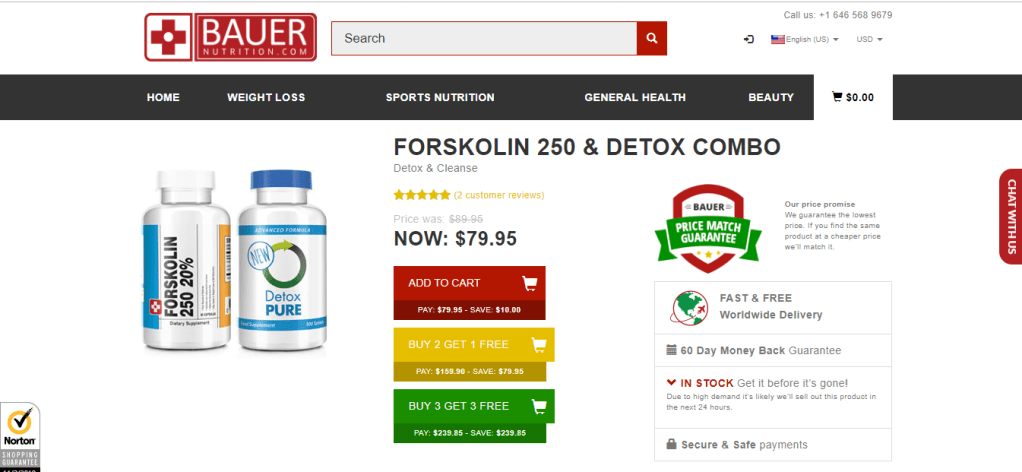Go to the General Health menu

pos(635,97)
